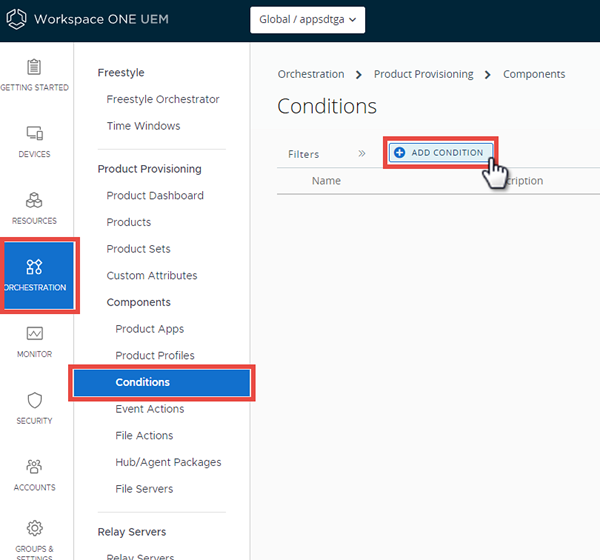This screenshot has width=600, height=560.
Task: Open Product Apps under Components
Action: pos(150,329)
